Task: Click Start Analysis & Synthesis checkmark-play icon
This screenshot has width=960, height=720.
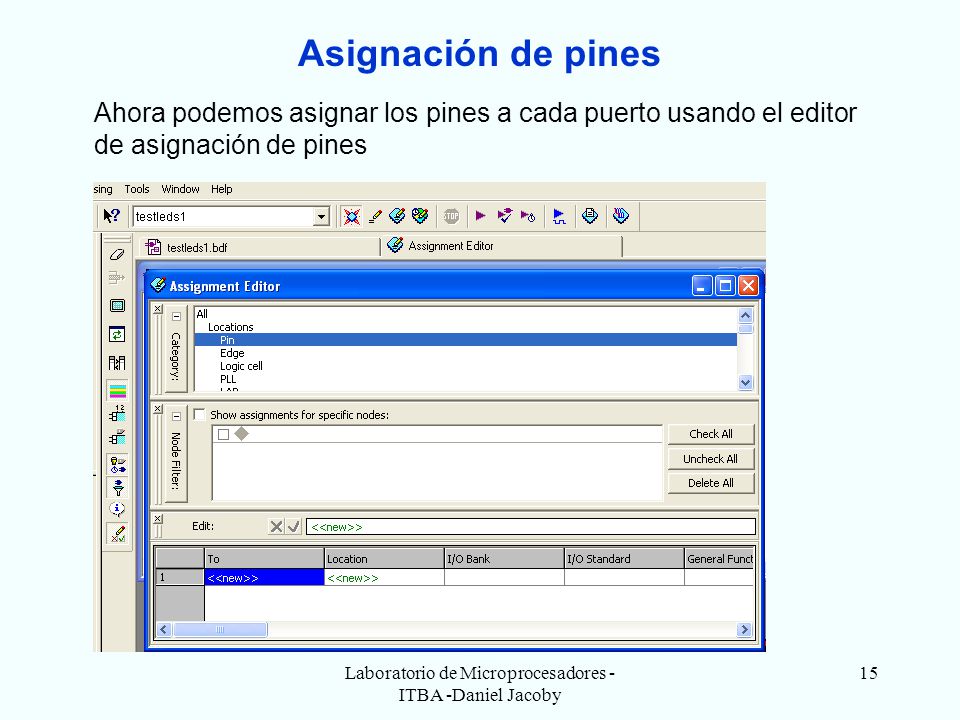Action: point(504,216)
